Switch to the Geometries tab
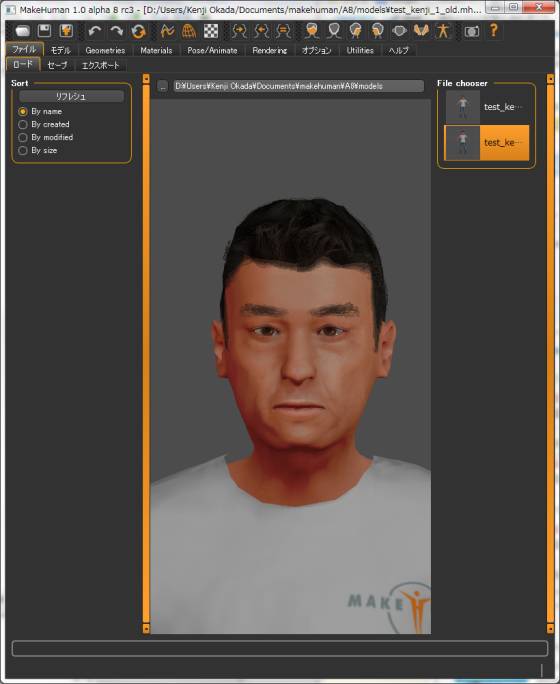Image resolution: width=560 pixels, height=684 pixels. (x=105, y=51)
